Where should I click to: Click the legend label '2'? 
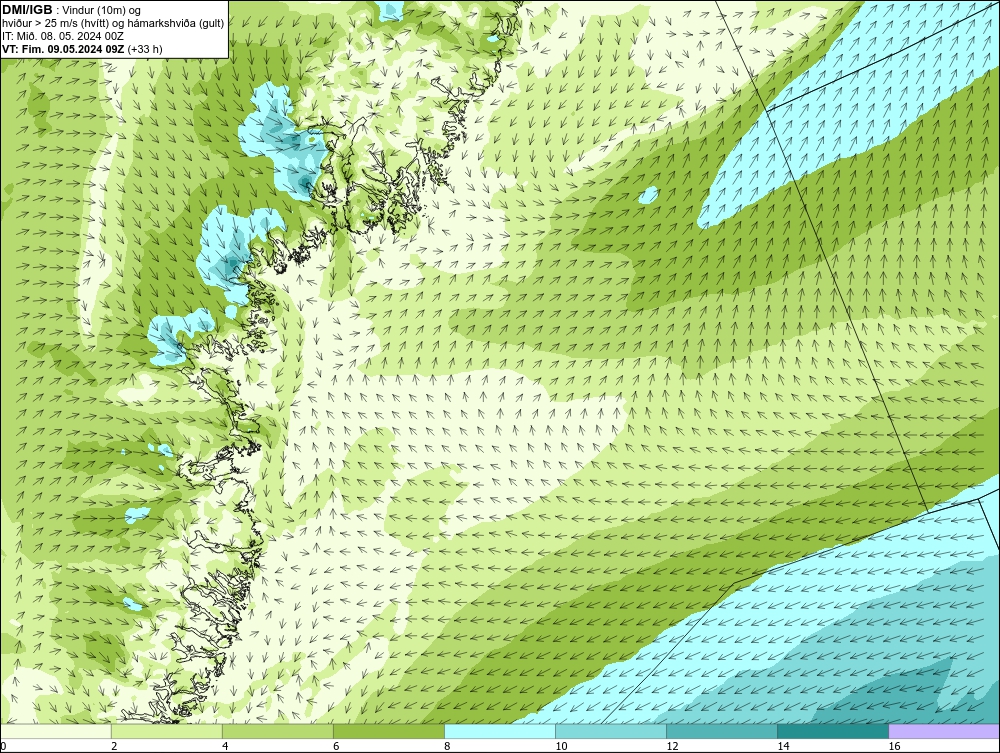click(x=114, y=746)
